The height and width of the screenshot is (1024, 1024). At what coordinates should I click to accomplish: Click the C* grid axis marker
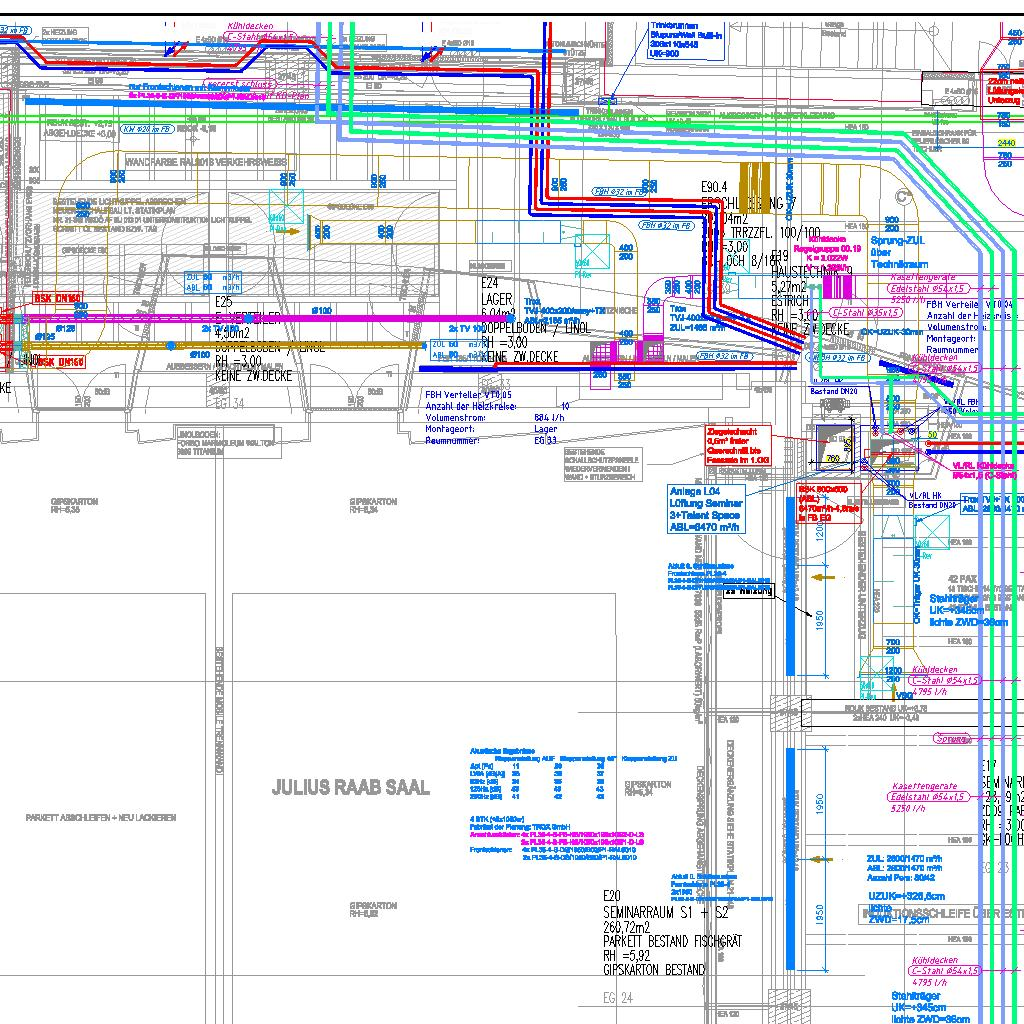[903, 197]
